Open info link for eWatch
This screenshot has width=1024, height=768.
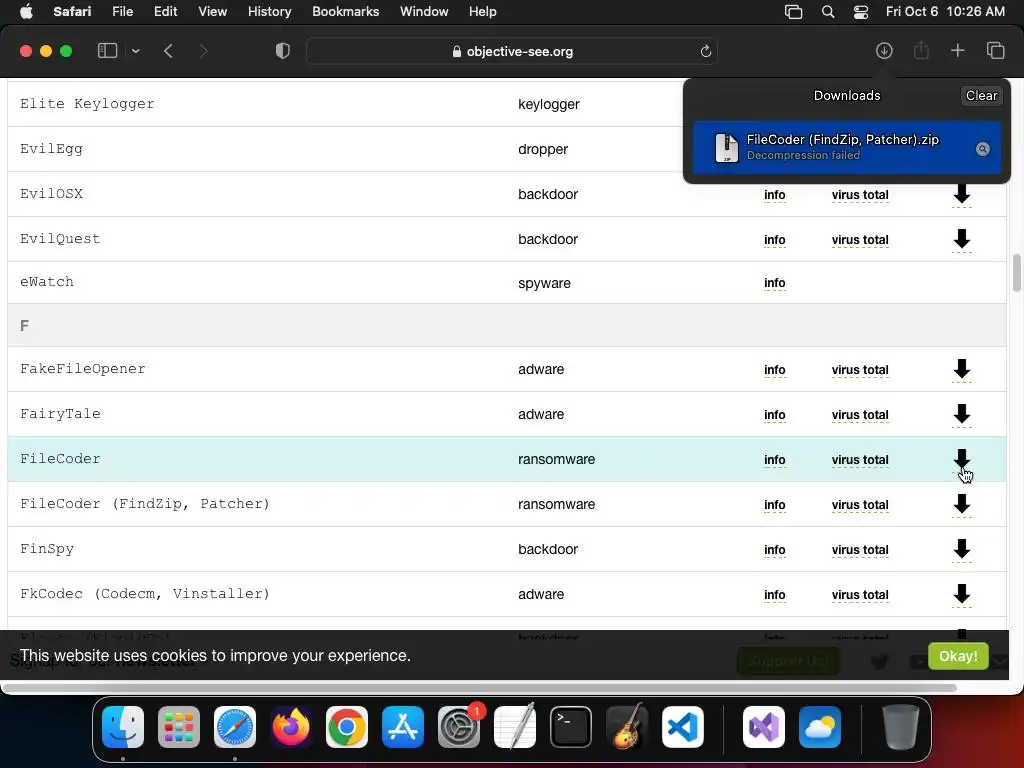pos(775,283)
